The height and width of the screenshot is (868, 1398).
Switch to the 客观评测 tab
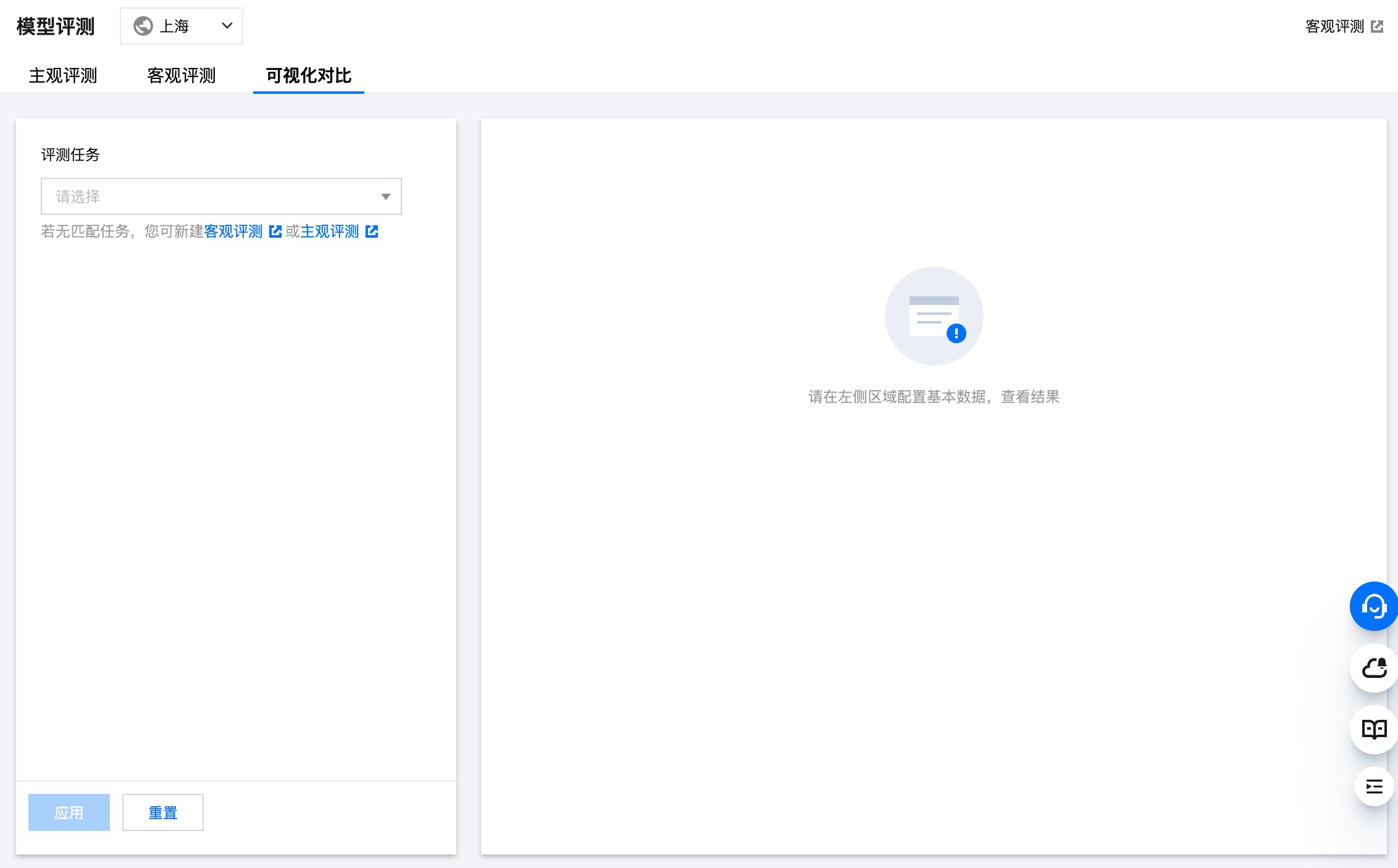[182, 75]
